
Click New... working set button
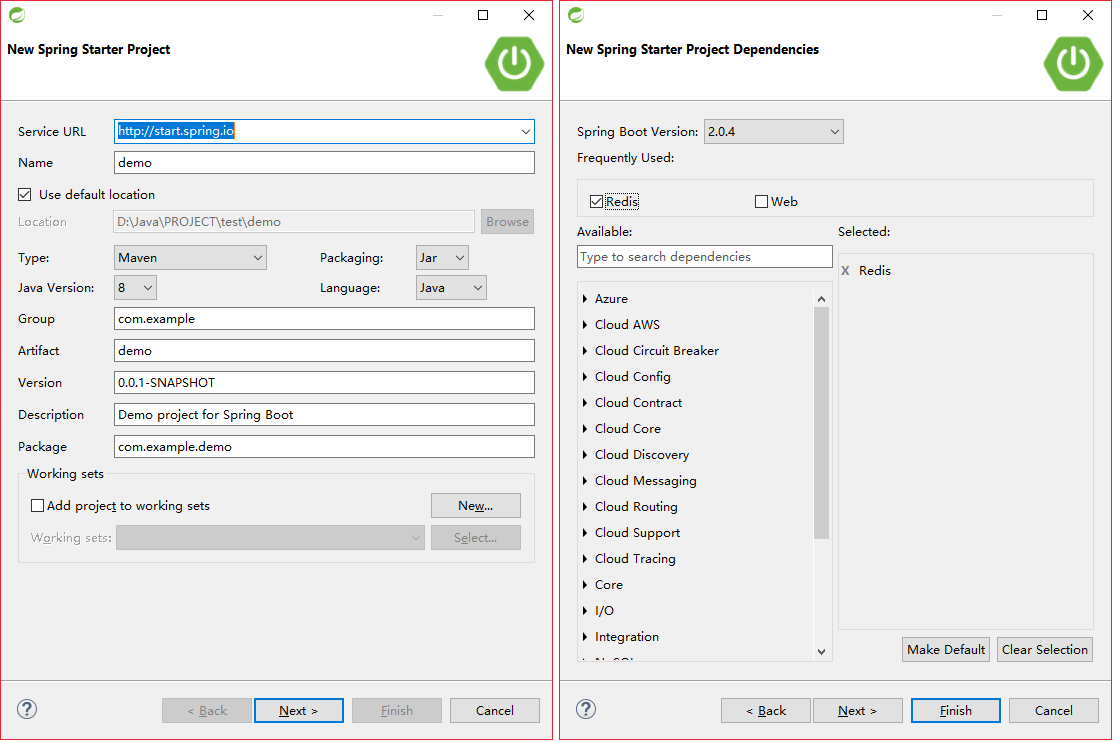point(475,506)
